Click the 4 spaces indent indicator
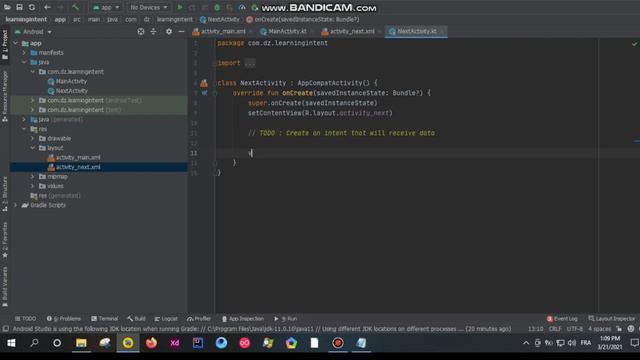The width and height of the screenshot is (640, 360). coord(600,329)
